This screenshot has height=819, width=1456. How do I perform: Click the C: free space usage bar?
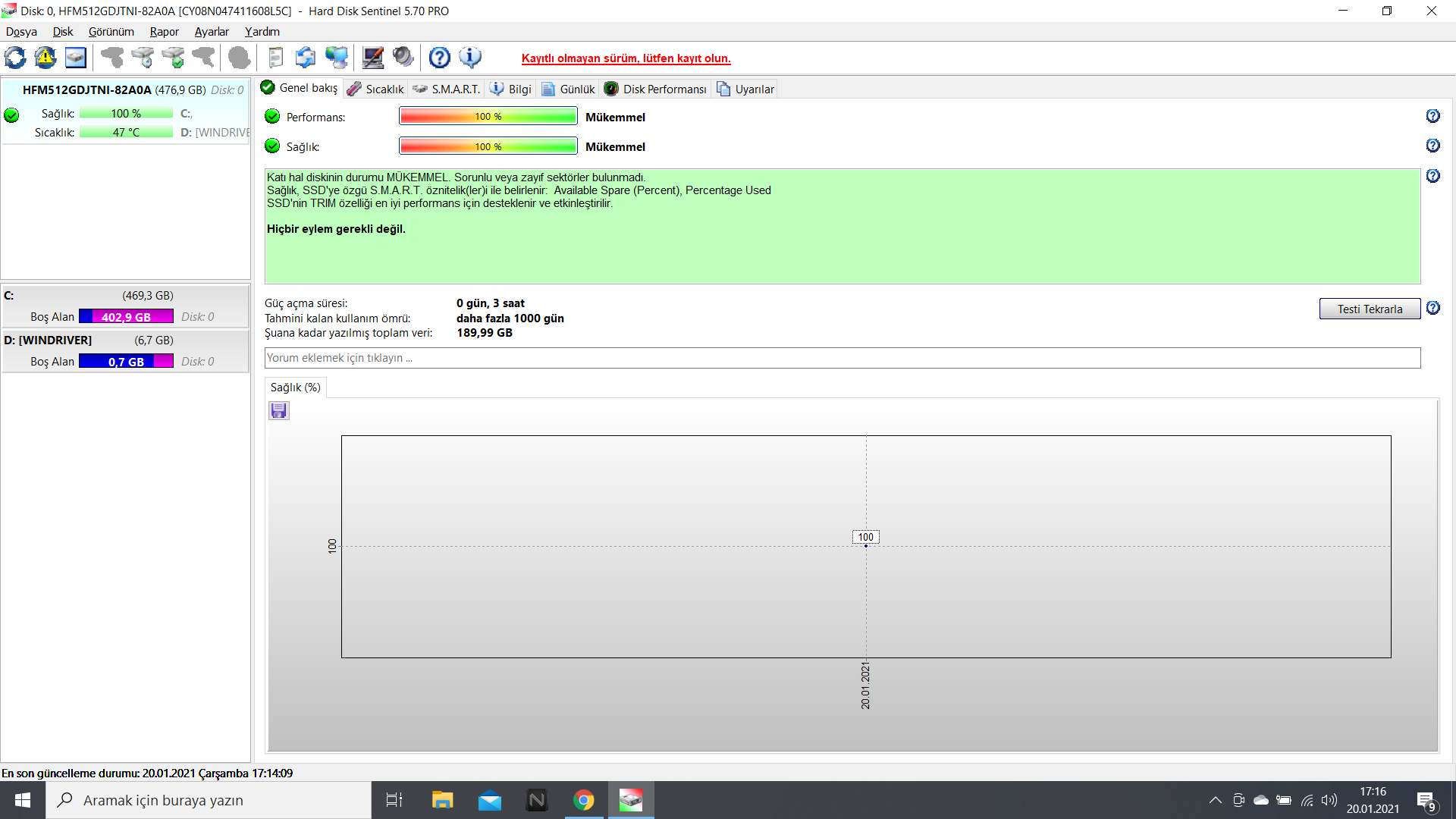click(126, 317)
